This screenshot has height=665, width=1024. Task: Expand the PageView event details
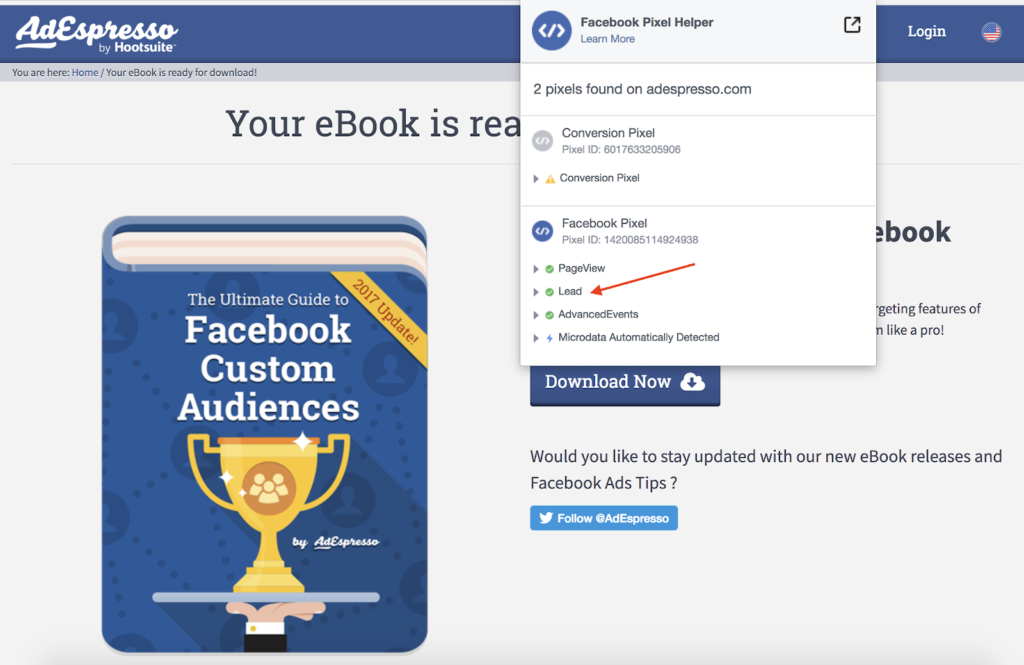[536, 268]
